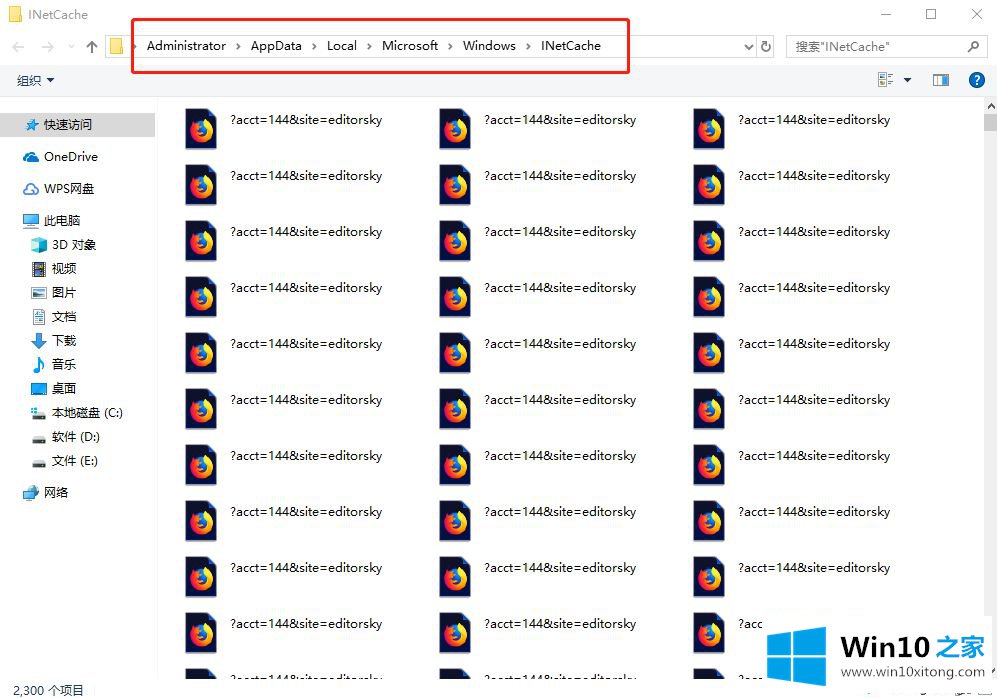
Task: Click OneDrive cloud icon
Action: (x=31, y=157)
